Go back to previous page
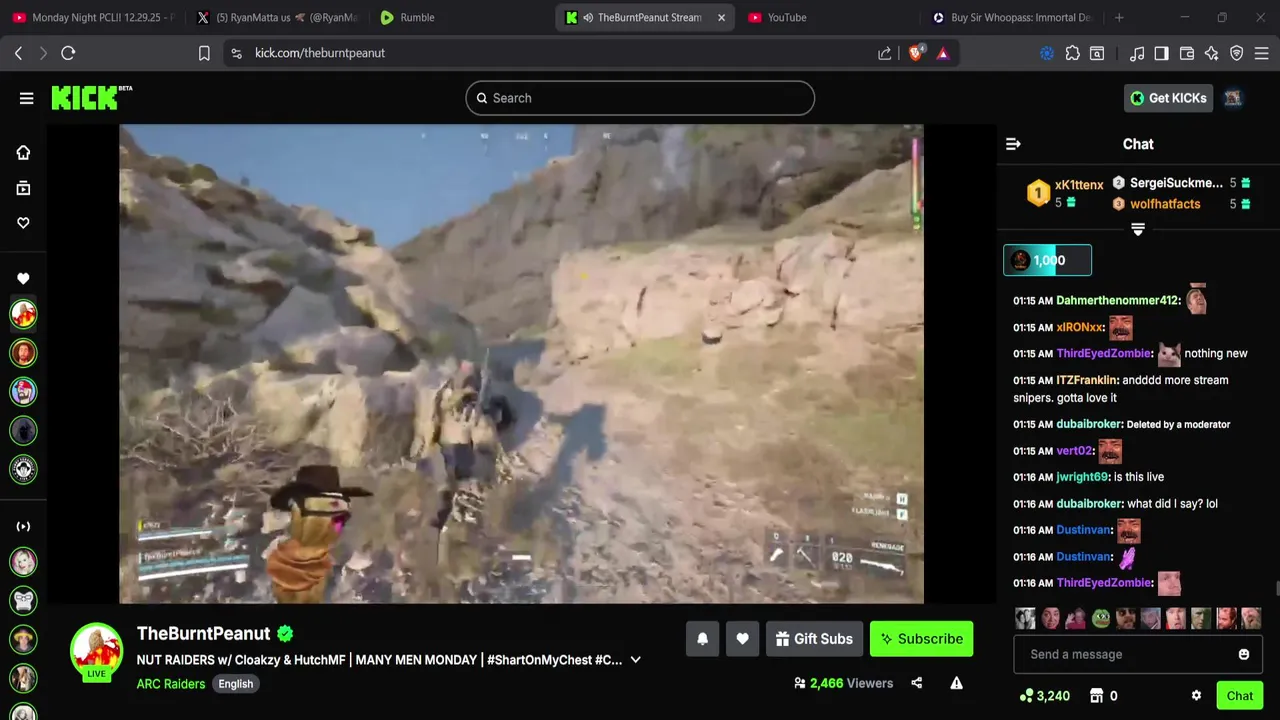The width and height of the screenshot is (1280, 720). click(x=18, y=53)
